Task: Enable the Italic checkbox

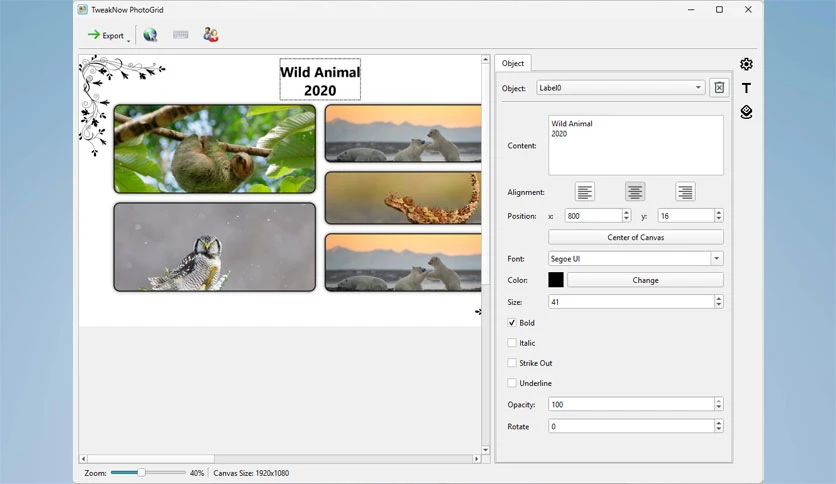Action: tap(512, 343)
